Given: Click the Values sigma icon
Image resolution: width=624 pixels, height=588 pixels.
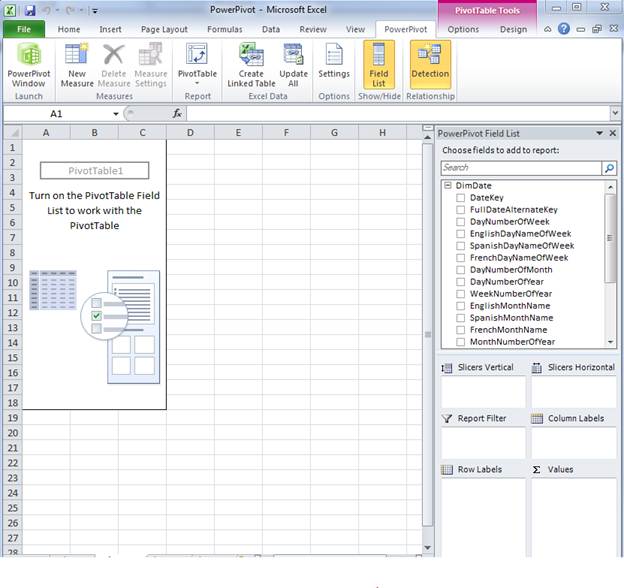Looking at the screenshot, I should tap(536, 469).
